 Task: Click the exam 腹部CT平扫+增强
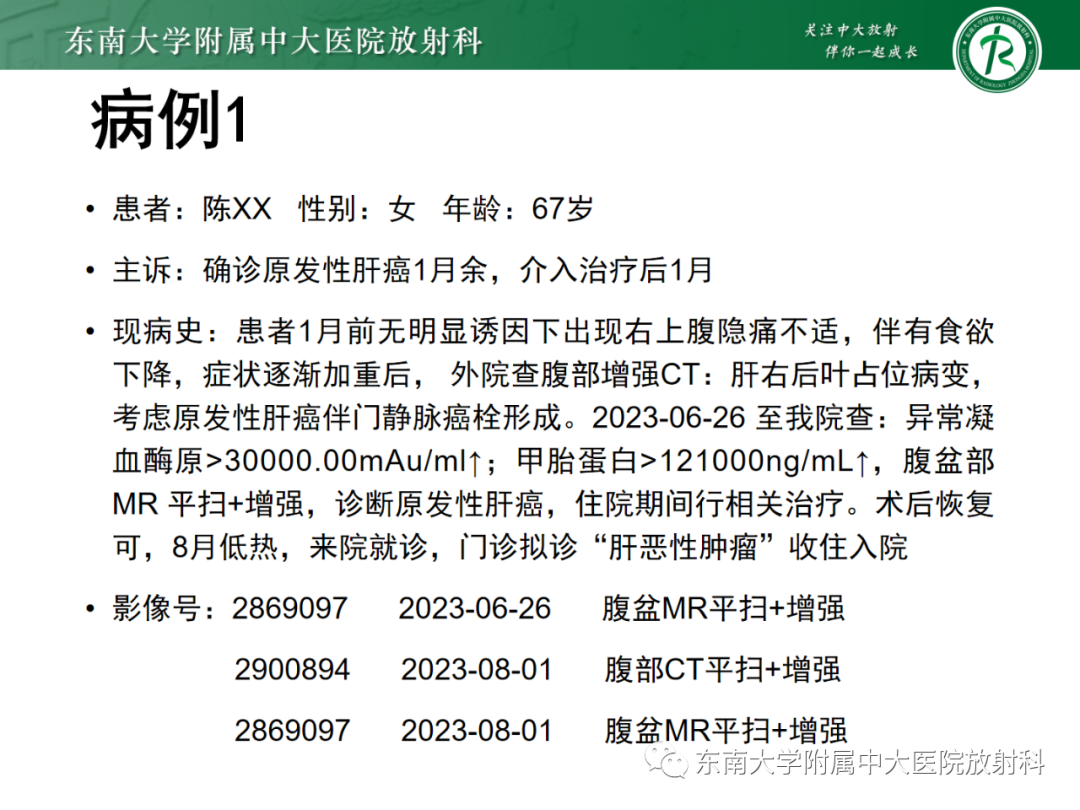pyautogui.click(x=723, y=669)
